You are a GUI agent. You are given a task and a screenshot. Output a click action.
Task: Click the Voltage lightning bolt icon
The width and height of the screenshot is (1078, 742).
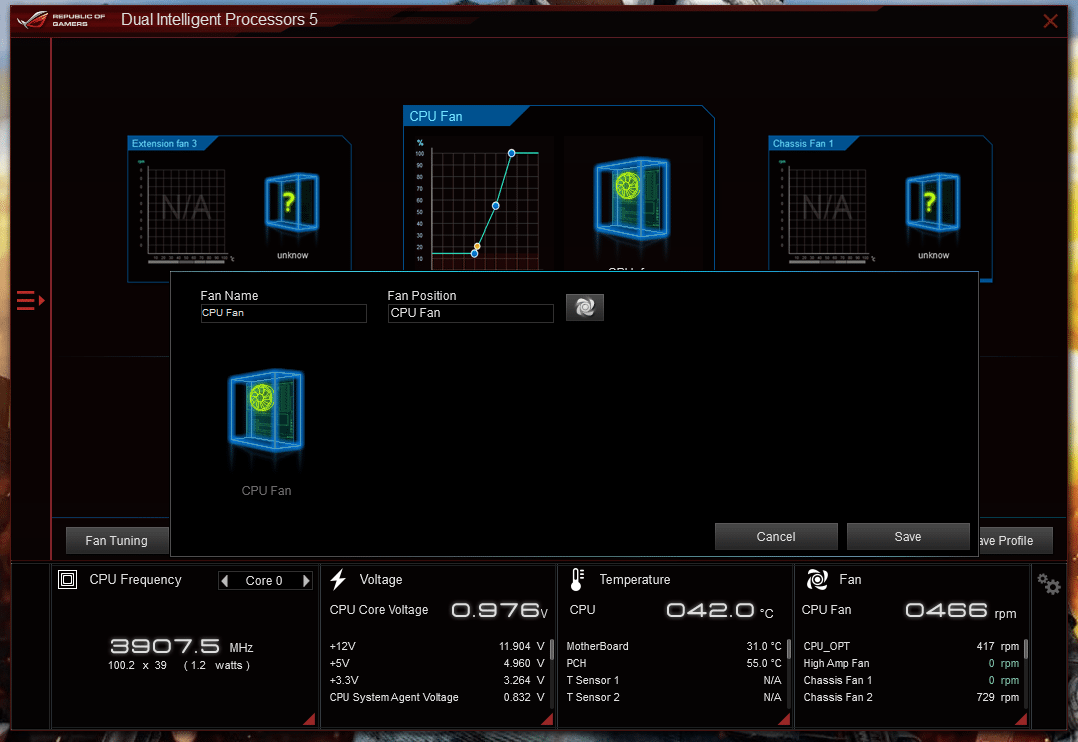pyautogui.click(x=338, y=580)
